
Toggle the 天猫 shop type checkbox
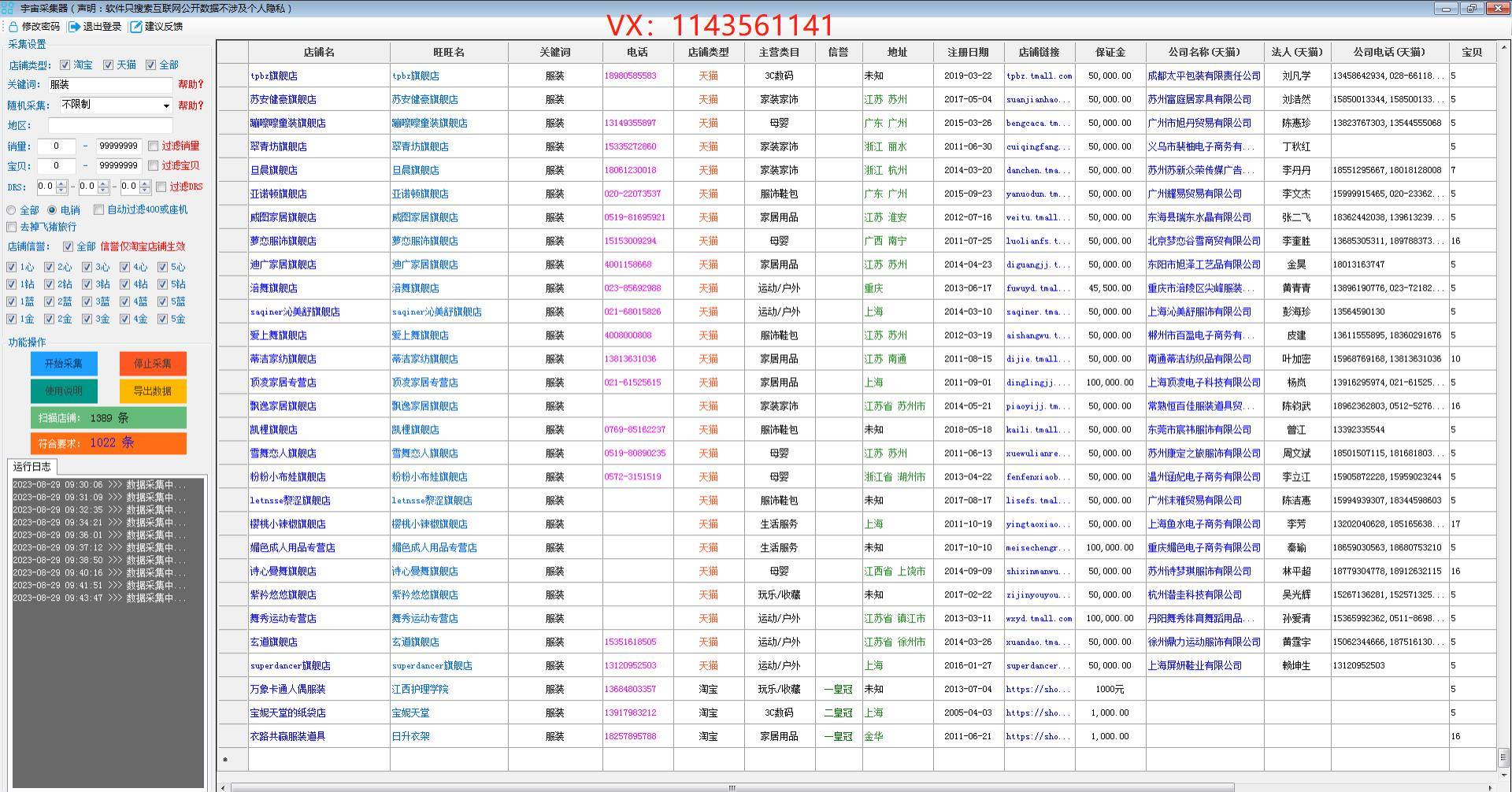[109, 65]
